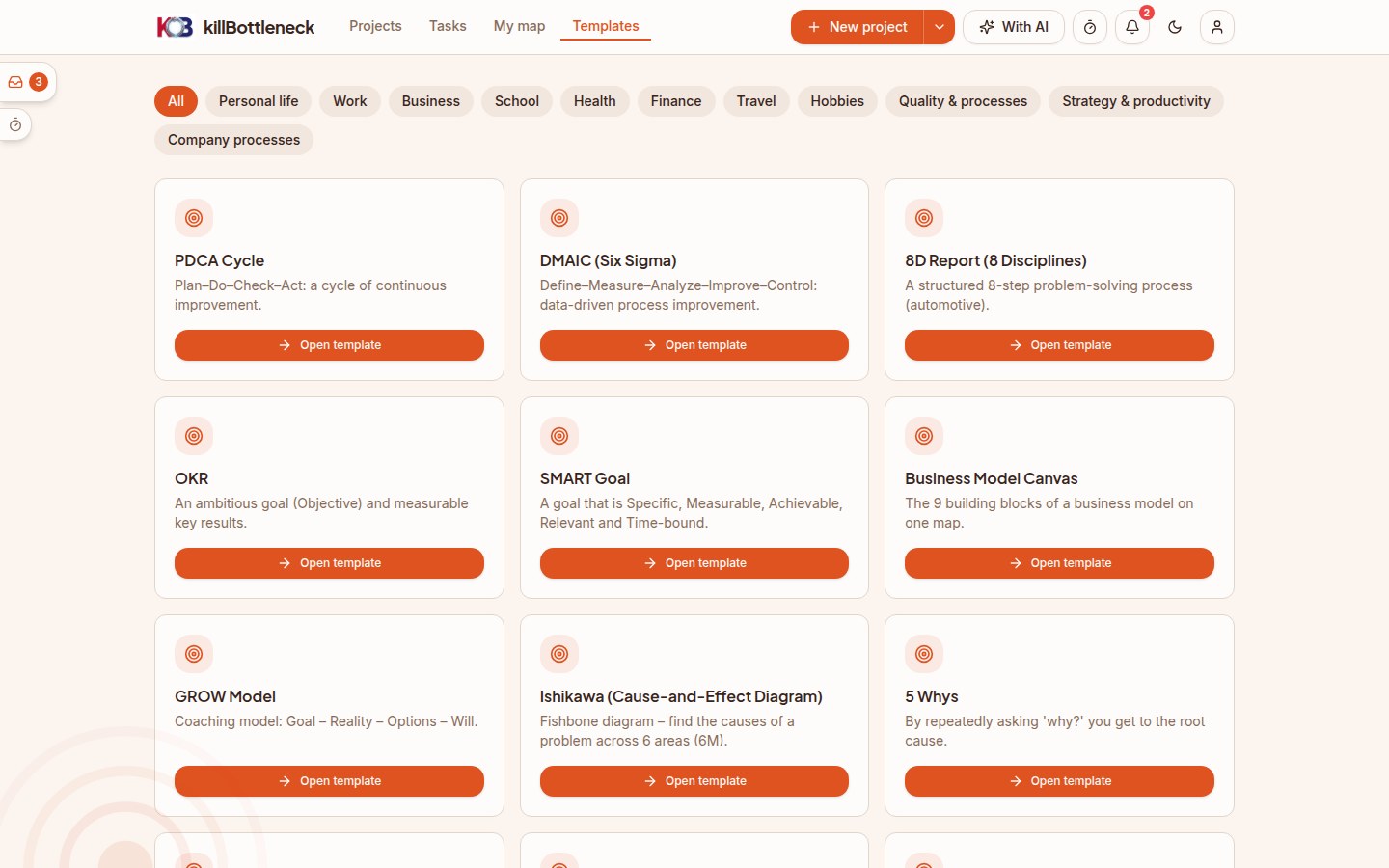The width and height of the screenshot is (1389, 868).
Task: Open the Ishikawa diagram template
Action: [694, 781]
